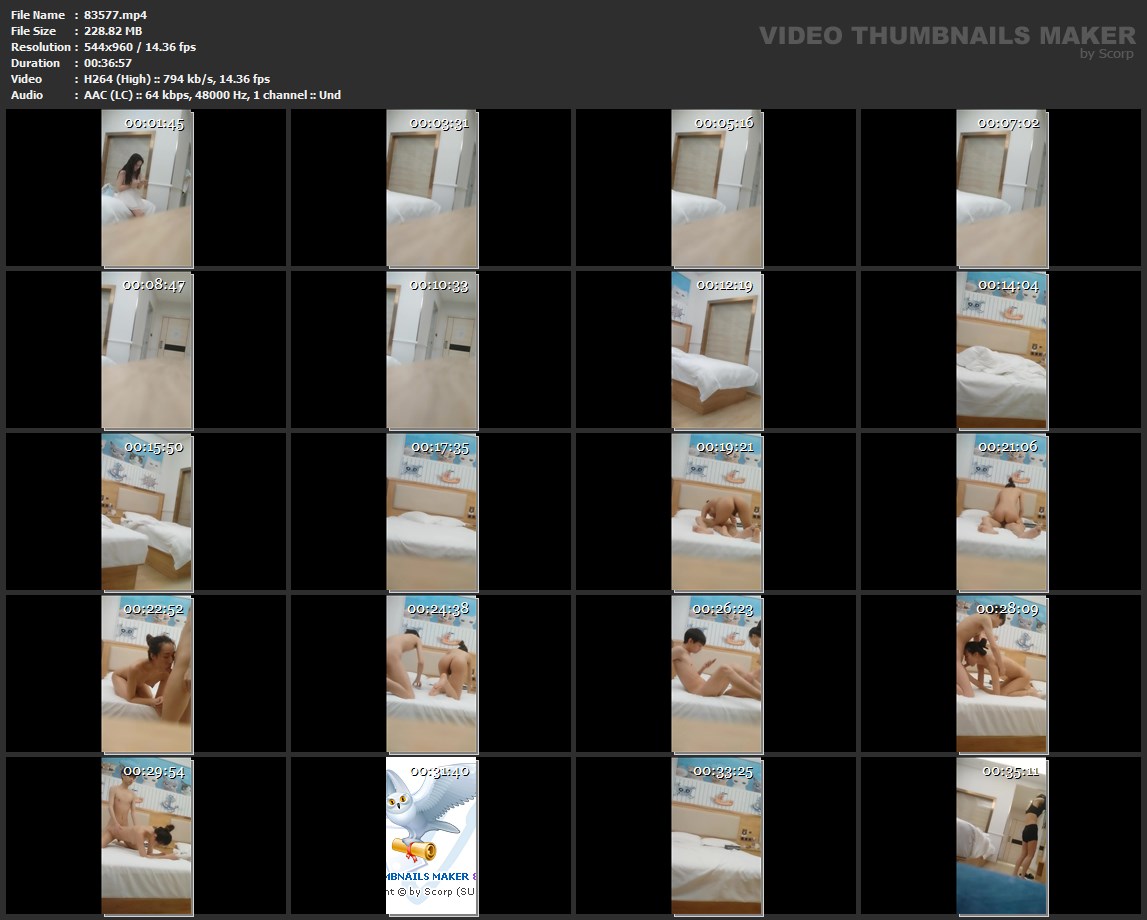Select the thumbnail stamped 00:12:19
The width and height of the screenshot is (1147, 920).
click(717, 350)
